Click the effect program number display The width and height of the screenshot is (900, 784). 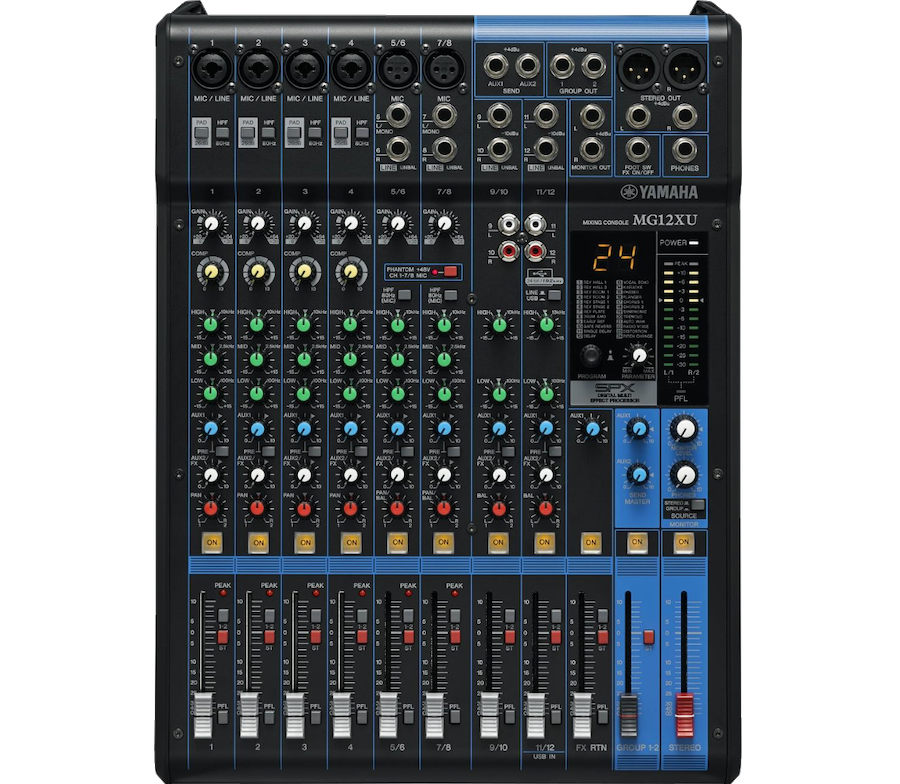click(613, 257)
